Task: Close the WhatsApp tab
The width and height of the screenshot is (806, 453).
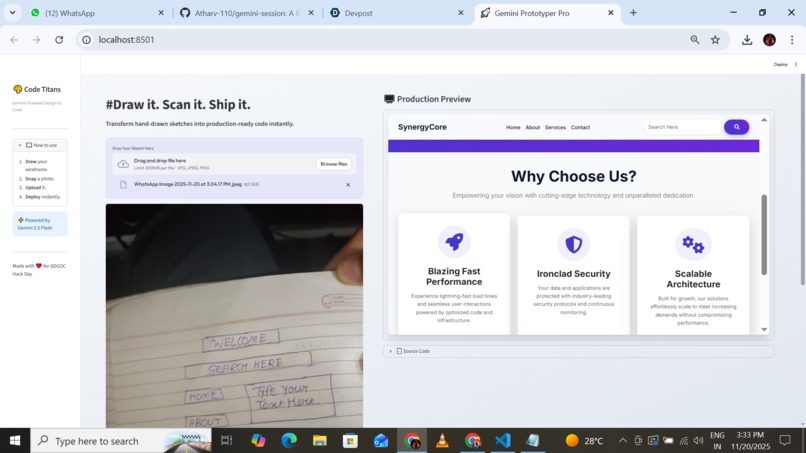Action: coord(161,13)
